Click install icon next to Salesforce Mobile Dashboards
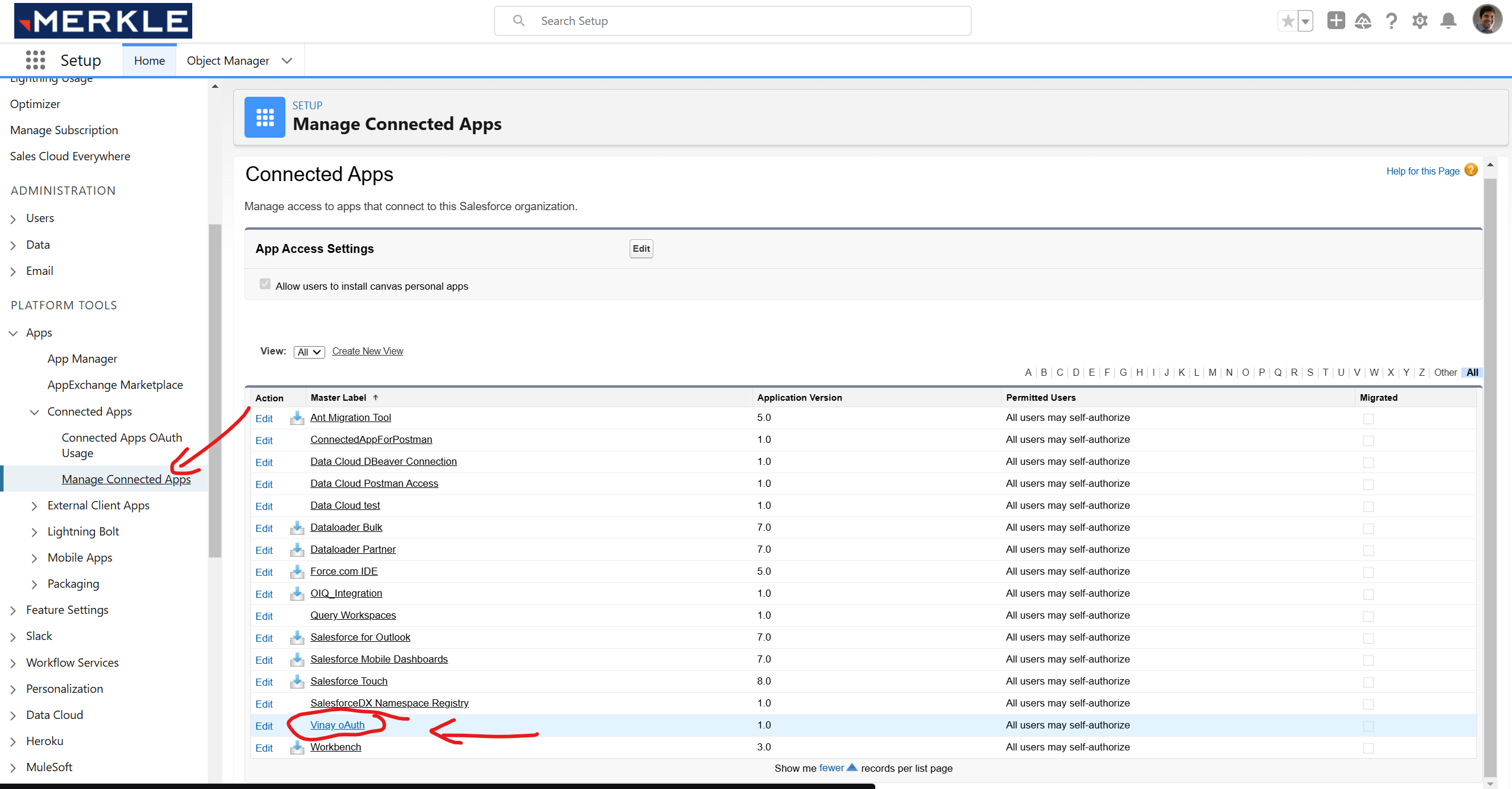 pos(297,660)
